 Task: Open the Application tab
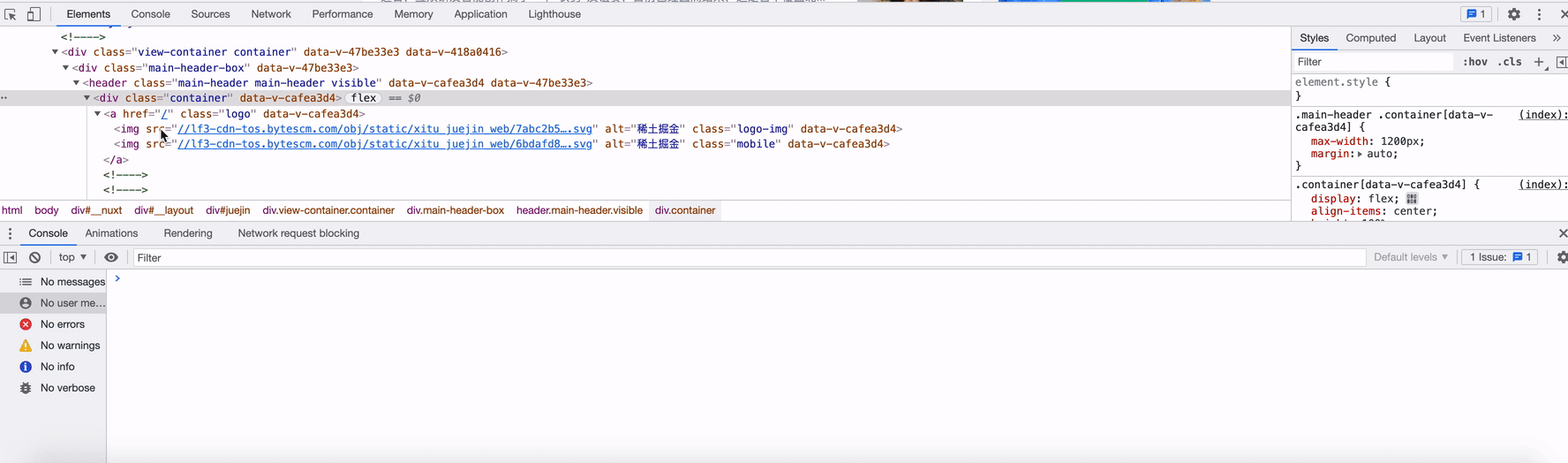click(x=480, y=14)
